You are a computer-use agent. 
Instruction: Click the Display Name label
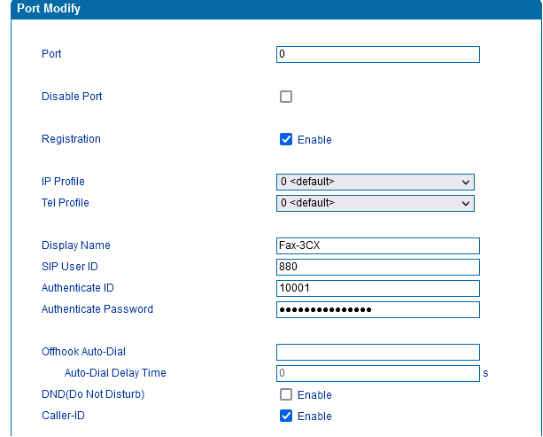pyautogui.click(x=76, y=245)
